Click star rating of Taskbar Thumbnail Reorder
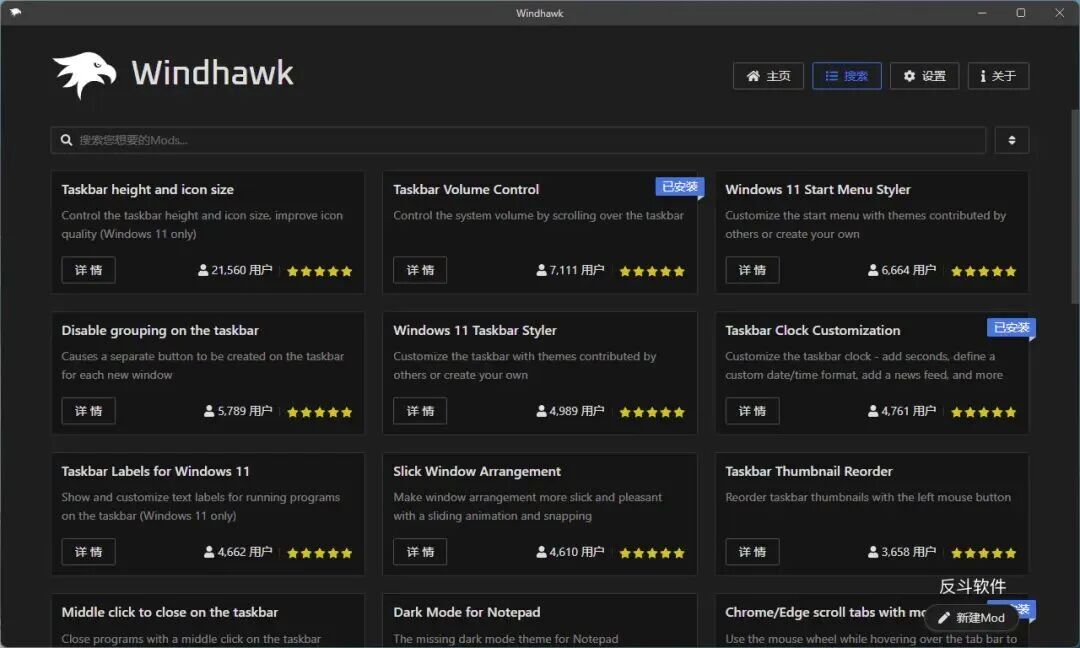This screenshot has width=1080, height=648. pyautogui.click(x=984, y=553)
